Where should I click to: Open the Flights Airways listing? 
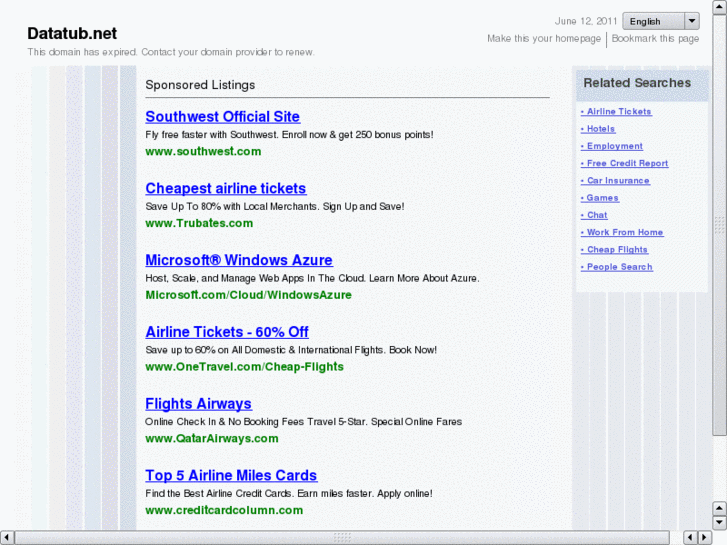198,404
